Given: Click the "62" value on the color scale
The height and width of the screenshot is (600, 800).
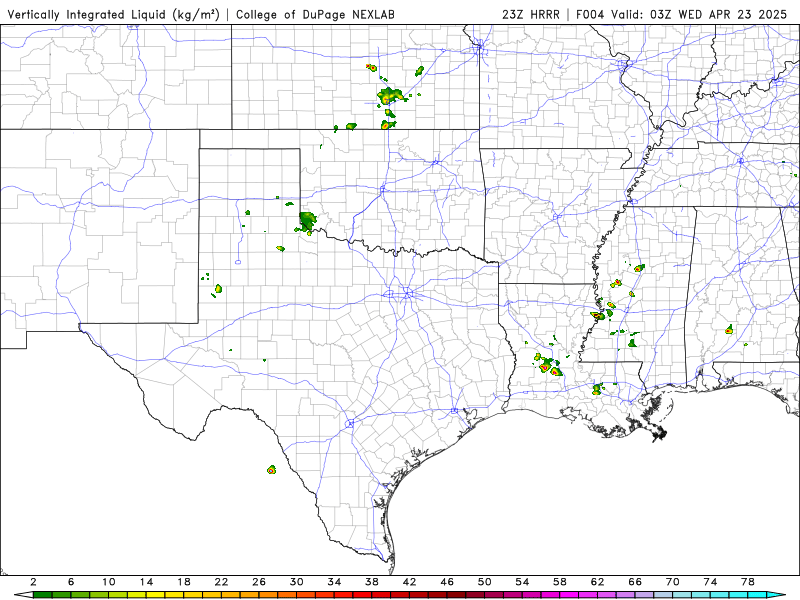Looking at the screenshot, I should [597, 582].
